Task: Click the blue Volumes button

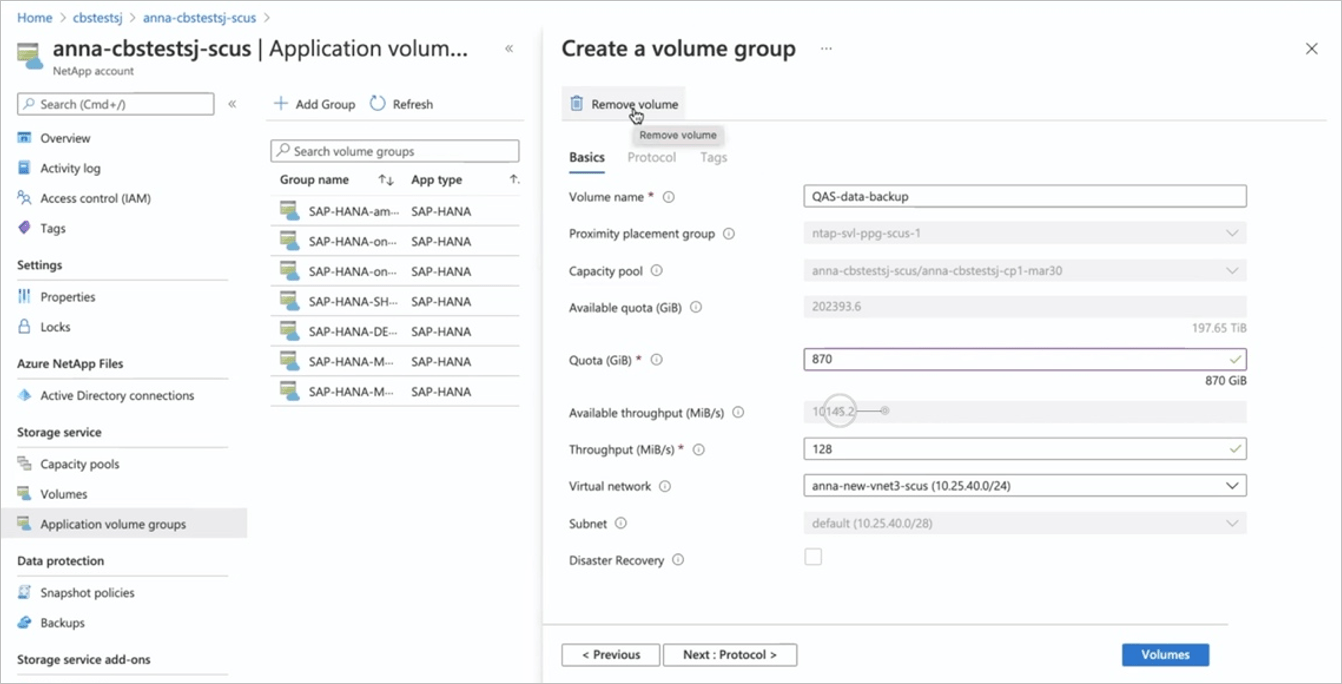Action: [1164, 654]
